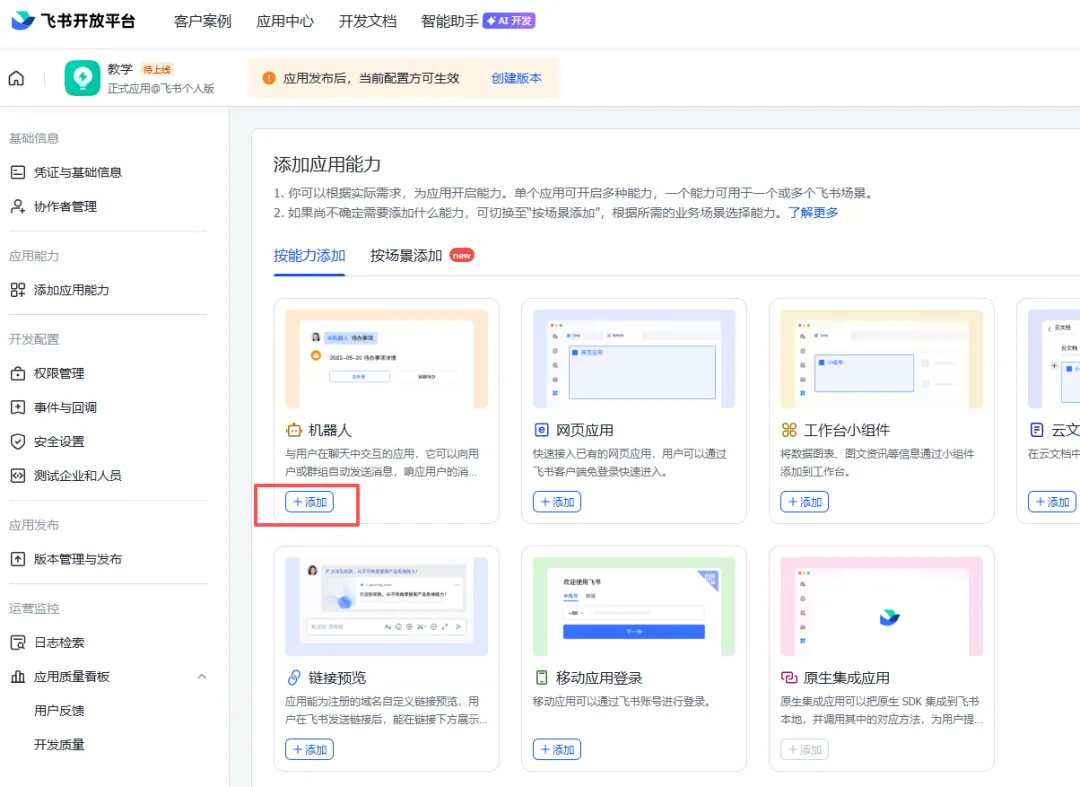Open 应用中心 in top navigation
1080x787 pixels.
pyautogui.click(x=285, y=21)
